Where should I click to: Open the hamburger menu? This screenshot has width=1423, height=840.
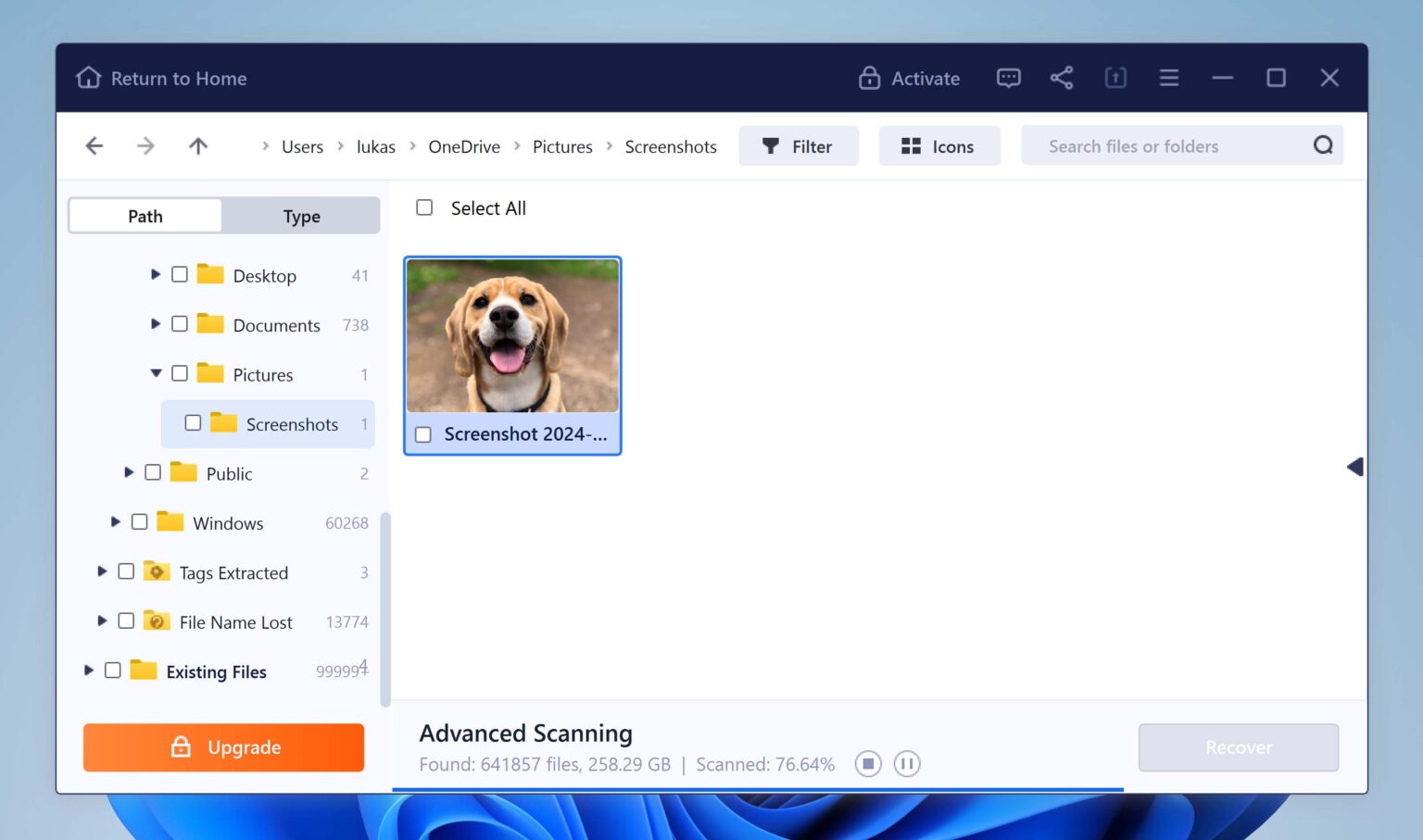point(1168,78)
